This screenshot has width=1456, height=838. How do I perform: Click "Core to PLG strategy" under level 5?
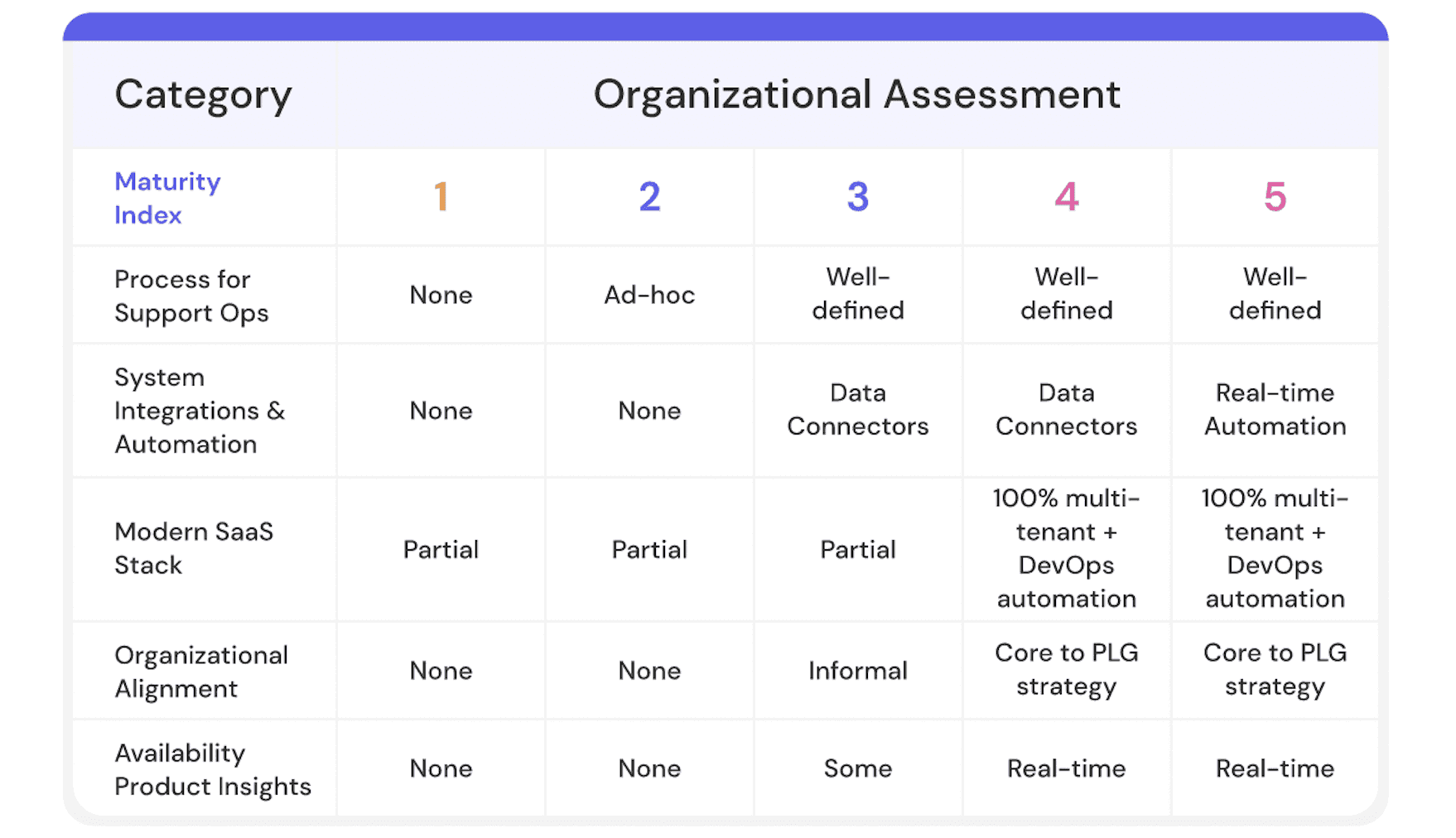(x=1275, y=669)
